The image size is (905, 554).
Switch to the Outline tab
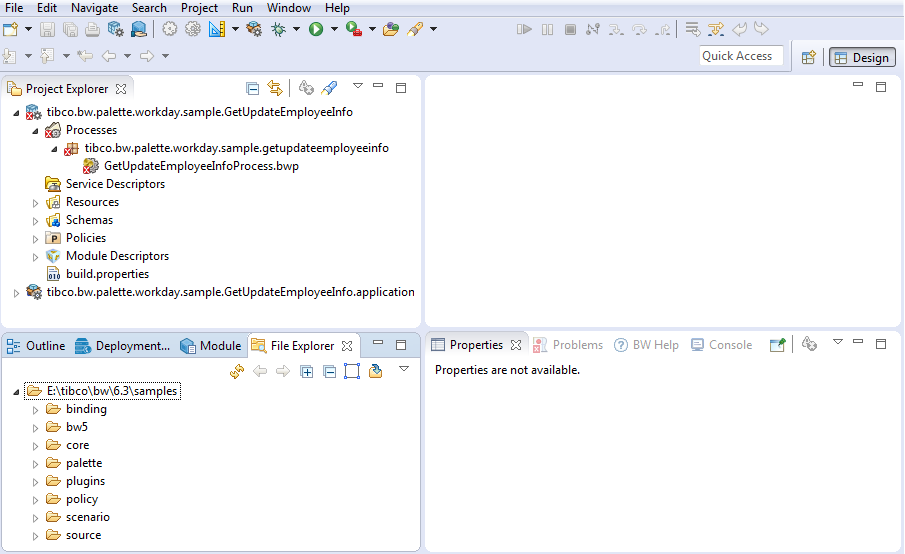coord(36,346)
